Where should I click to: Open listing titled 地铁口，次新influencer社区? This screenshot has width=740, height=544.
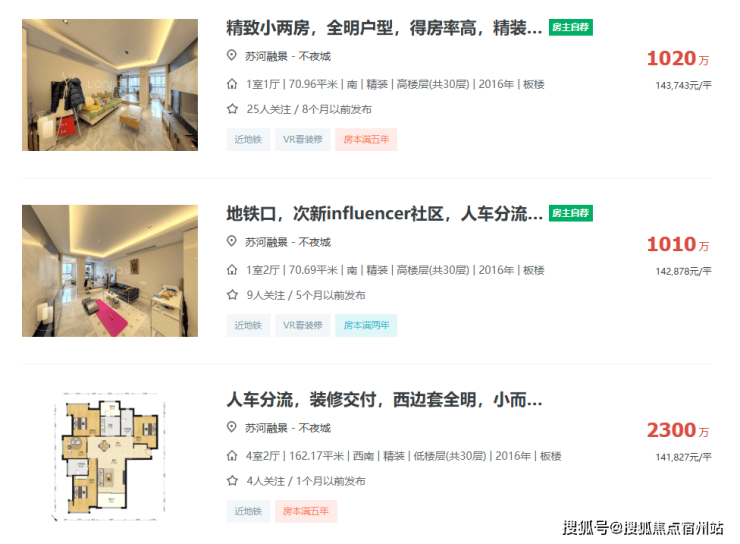[384, 214]
